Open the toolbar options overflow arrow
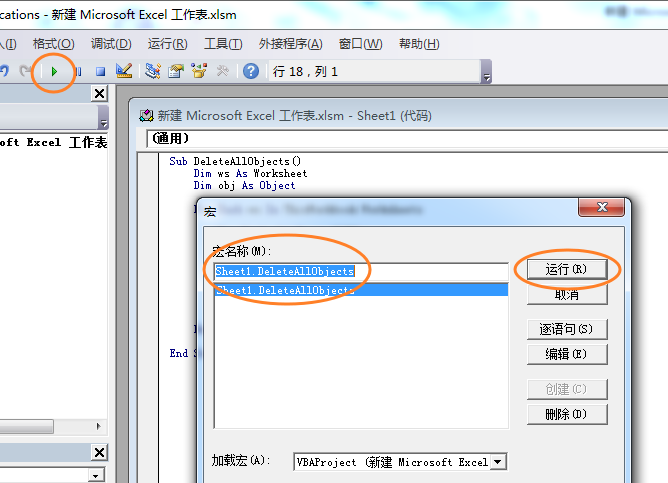Screen dimensions: 668x483 coord(487,76)
